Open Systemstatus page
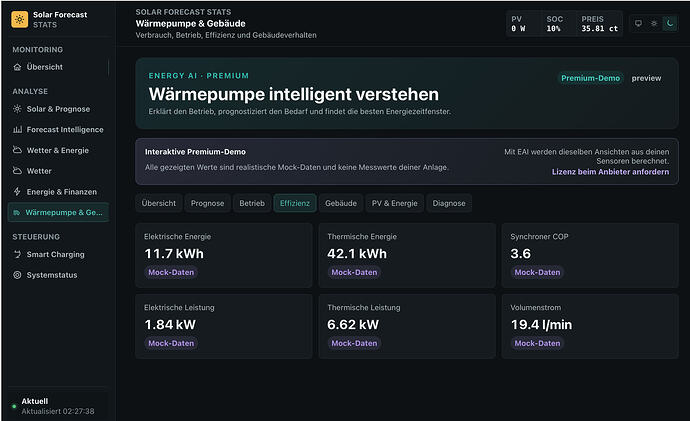The height and width of the screenshot is (421, 690). point(58,275)
